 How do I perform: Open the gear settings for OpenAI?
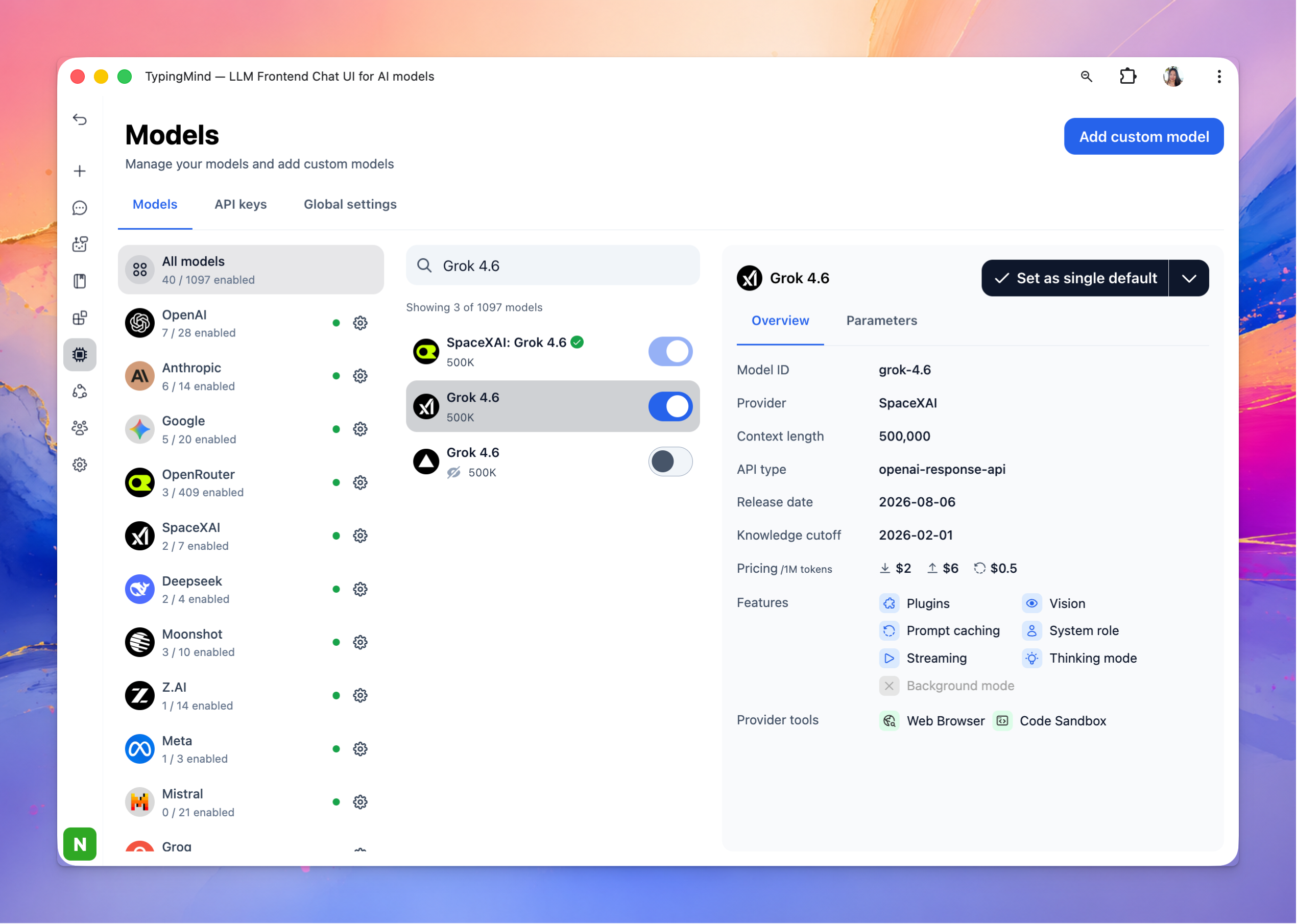tap(360, 323)
